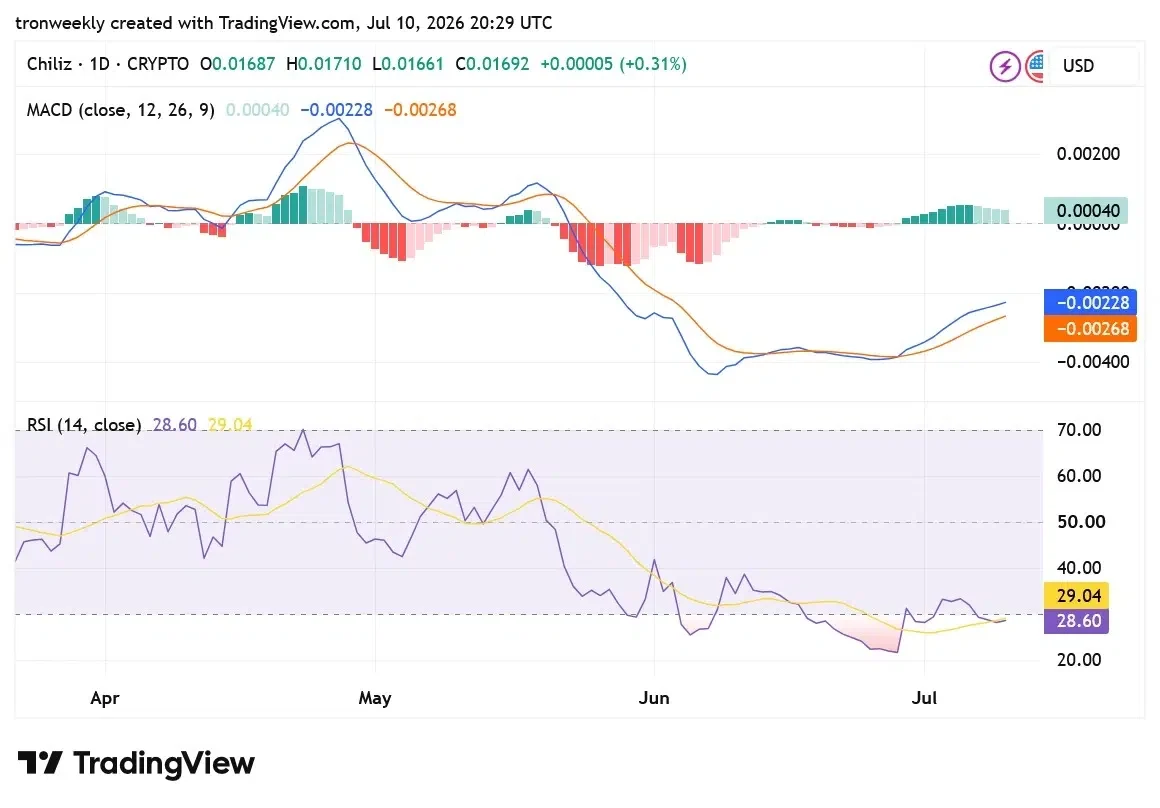
Task: Click the close value C0.01692
Action: pyautogui.click(x=492, y=64)
